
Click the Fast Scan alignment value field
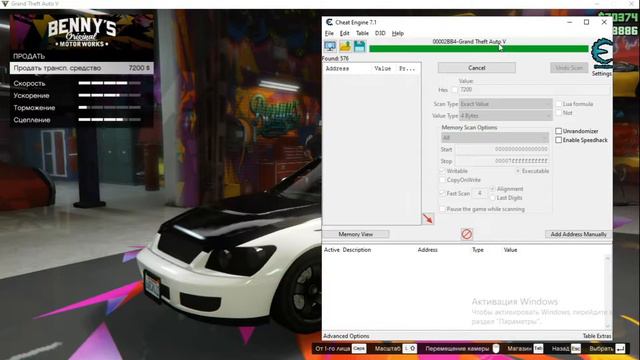point(480,193)
